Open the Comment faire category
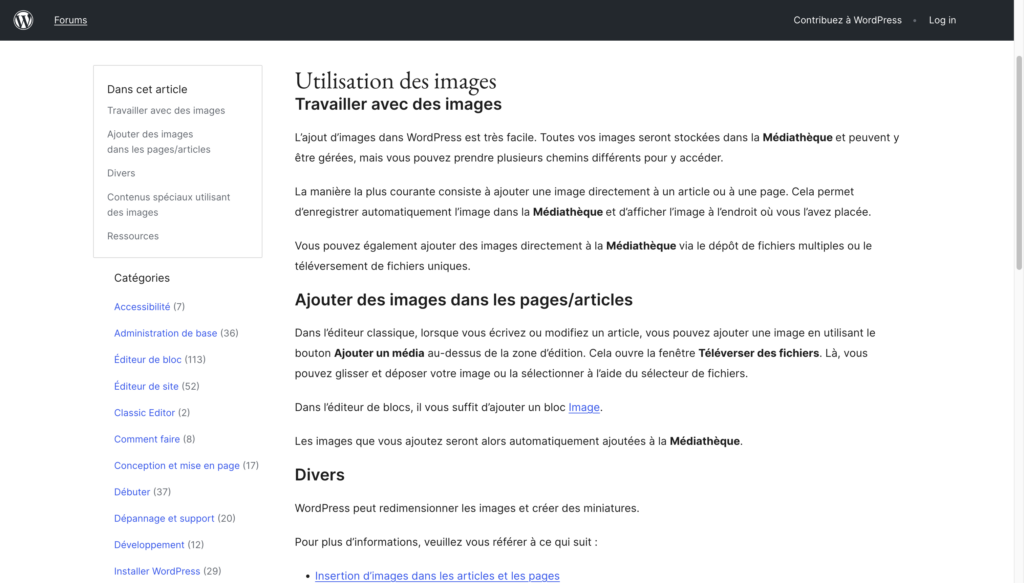Image resolution: width=1024 pixels, height=583 pixels. 146,439
